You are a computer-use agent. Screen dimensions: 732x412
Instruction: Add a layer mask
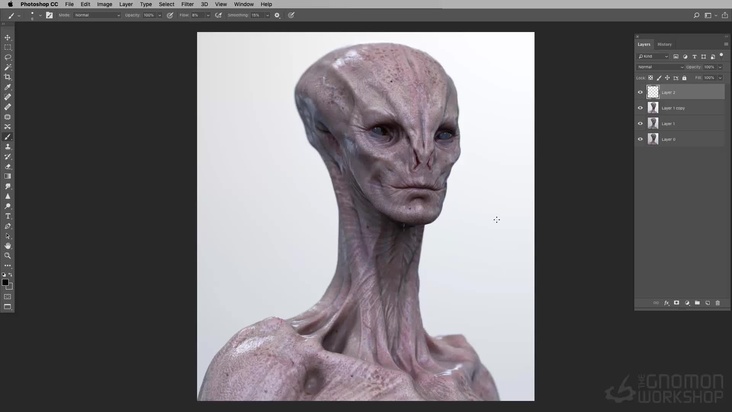pos(676,303)
